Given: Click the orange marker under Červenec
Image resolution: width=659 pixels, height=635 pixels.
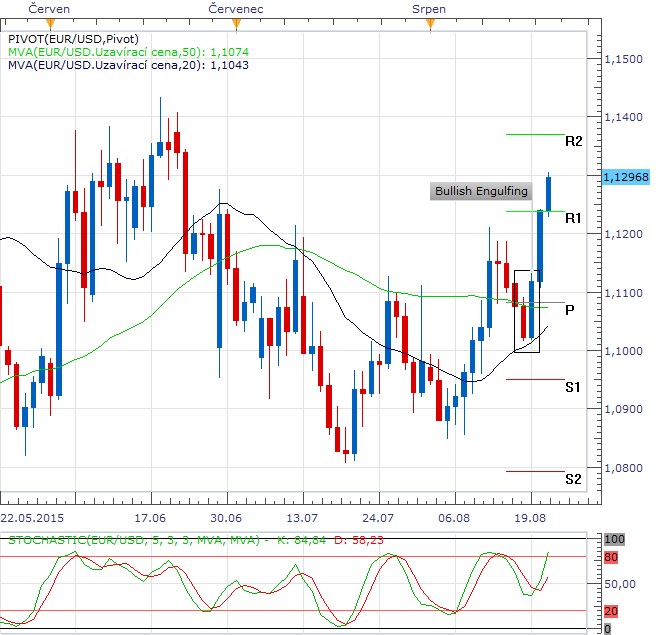Looking at the screenshot, I should [235, 22].
